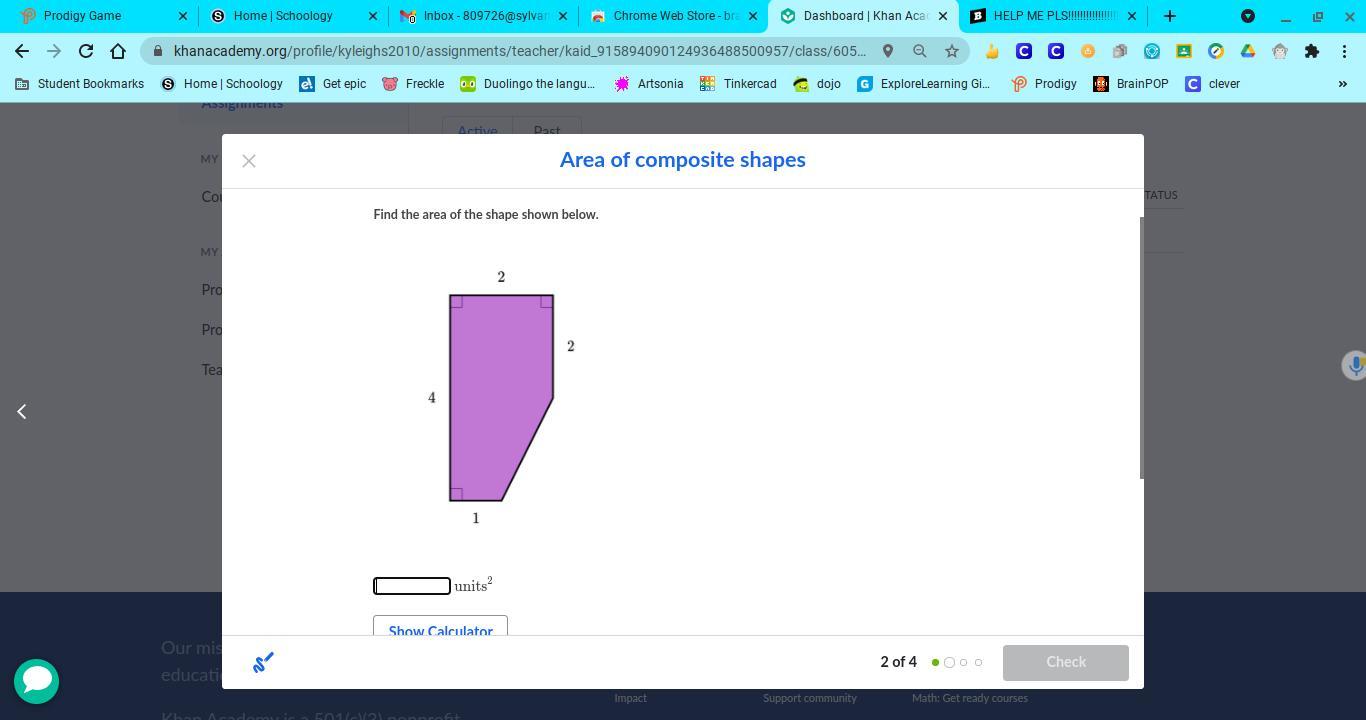This screenshot has height=720, width=1366.
Task: Show more bookmarks overflow chevron
Action: pos(1342,84)
